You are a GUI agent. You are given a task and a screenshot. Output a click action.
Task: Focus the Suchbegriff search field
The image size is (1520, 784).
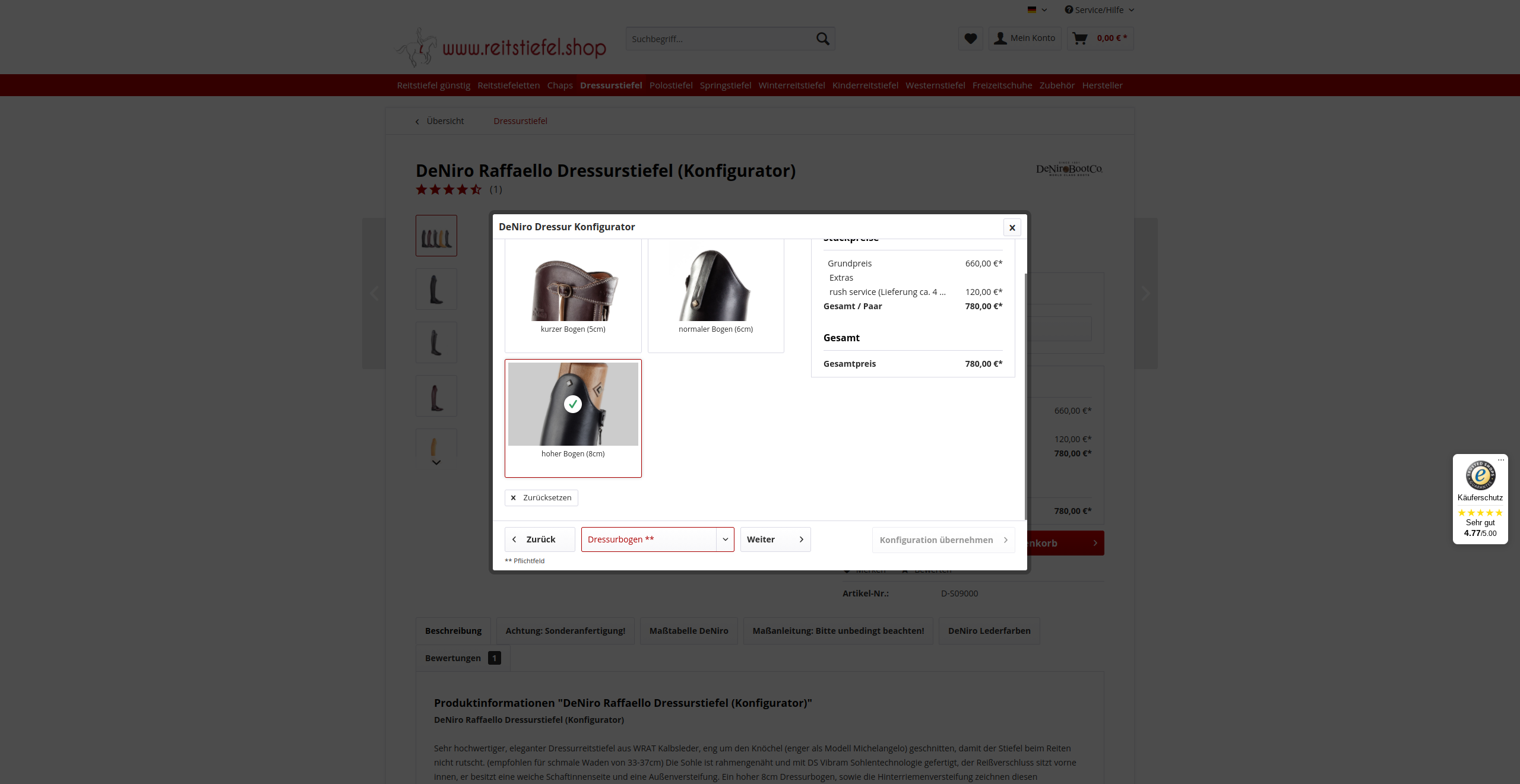pyautogui.click(x=719, y=39)
